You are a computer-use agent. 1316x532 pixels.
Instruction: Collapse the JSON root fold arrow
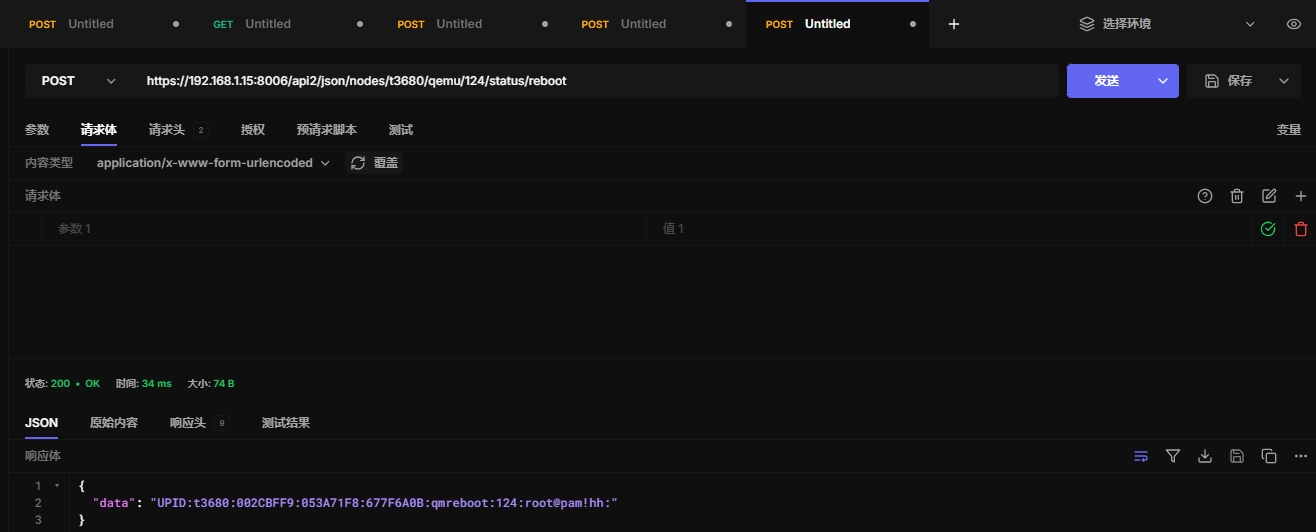[x=57, y=486]
